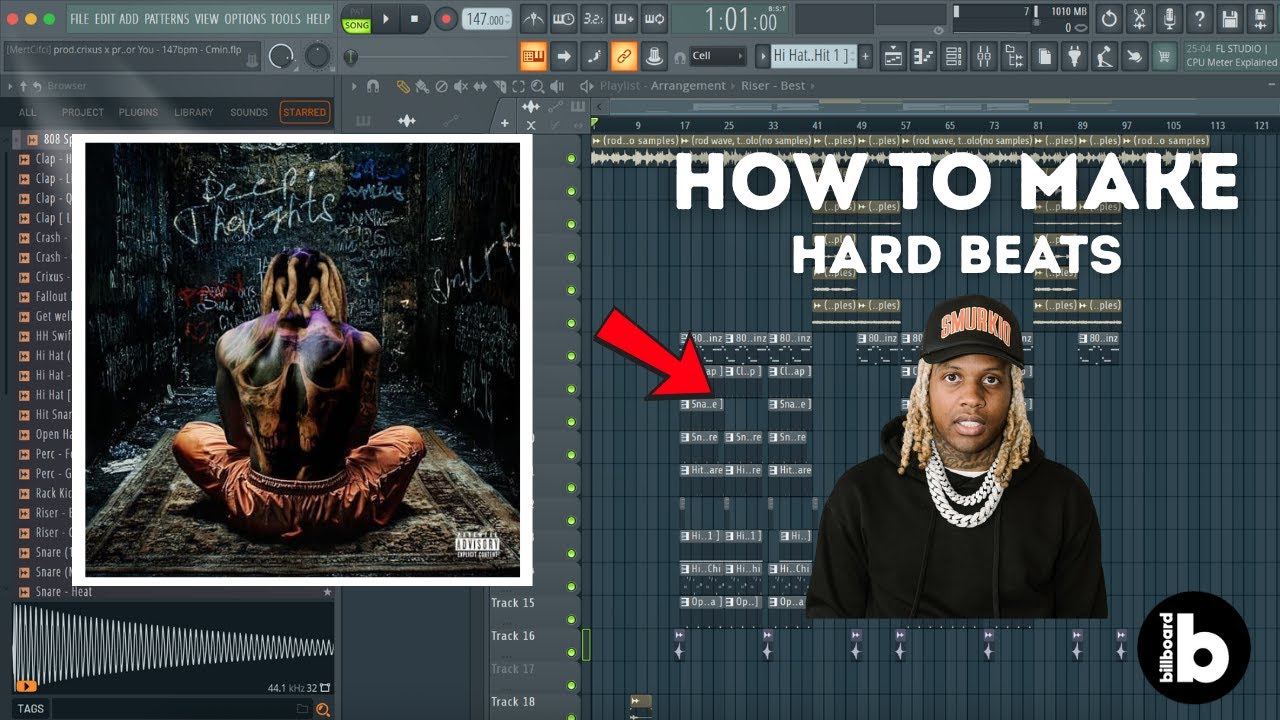Select the playlist mute tool speaker icon
This screenshot has width=1280, height=720.
[460, 86]
